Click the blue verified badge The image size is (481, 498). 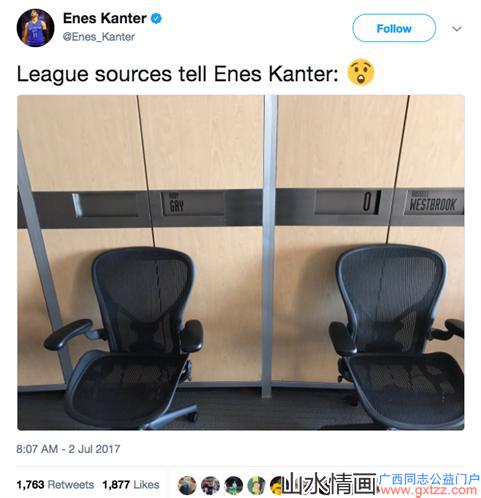pos(156,18)
